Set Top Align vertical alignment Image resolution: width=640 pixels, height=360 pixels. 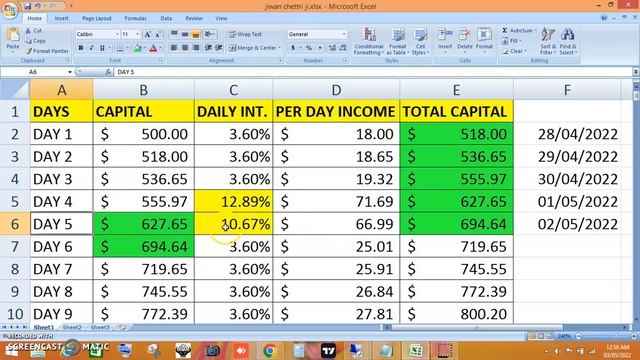point(174,34)
